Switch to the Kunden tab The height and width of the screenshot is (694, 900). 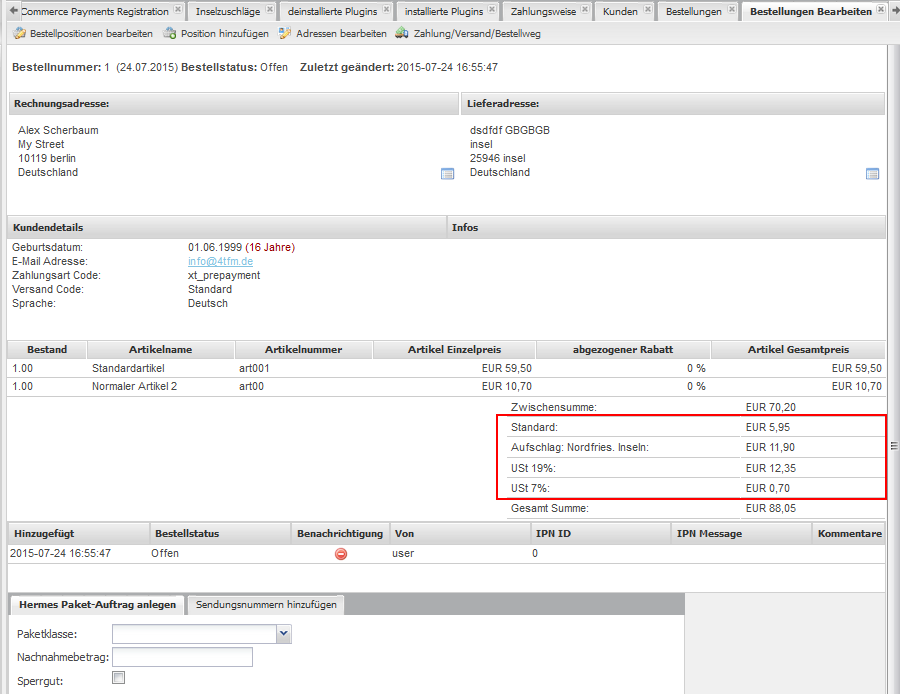coord(620,12)
